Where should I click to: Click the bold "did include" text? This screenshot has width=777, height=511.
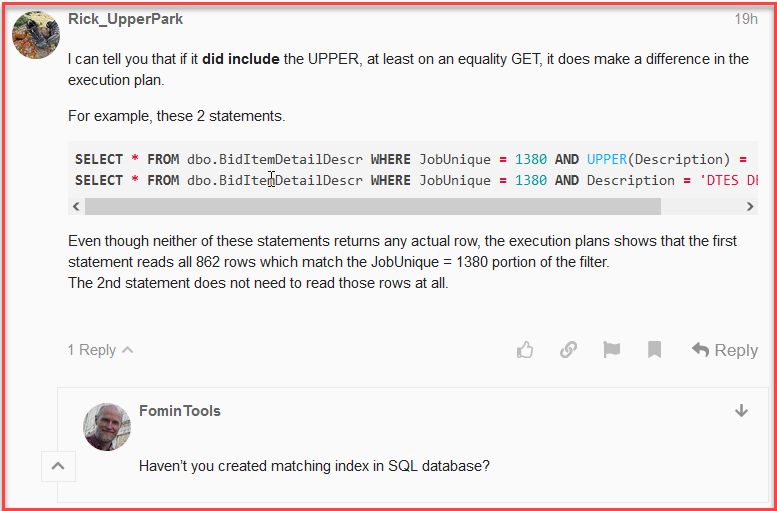(x=240, y=59)
